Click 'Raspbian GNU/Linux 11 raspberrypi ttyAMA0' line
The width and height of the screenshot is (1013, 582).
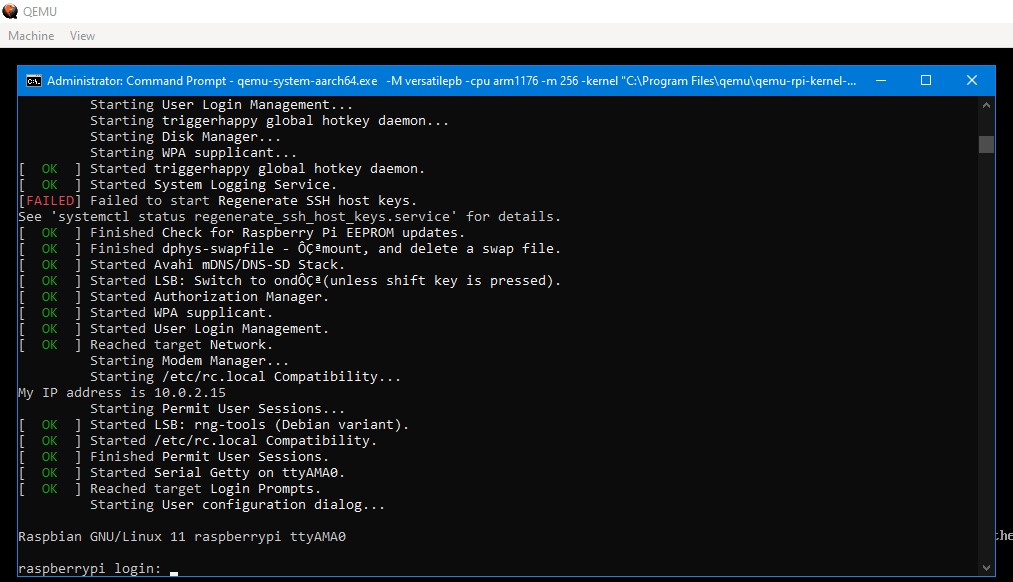[x=182, y=537]
